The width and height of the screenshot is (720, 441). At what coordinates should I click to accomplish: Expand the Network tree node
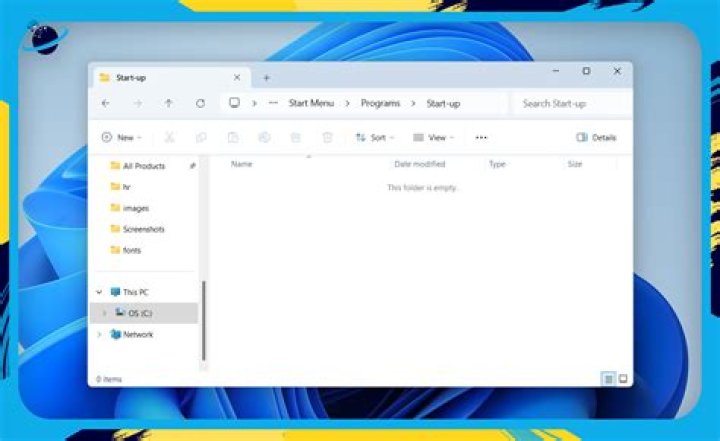tap(99, 334)
